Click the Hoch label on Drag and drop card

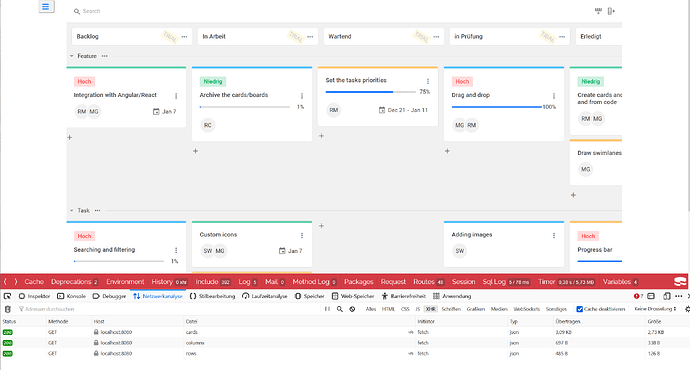pyautogui.click(x=462, y=81)
